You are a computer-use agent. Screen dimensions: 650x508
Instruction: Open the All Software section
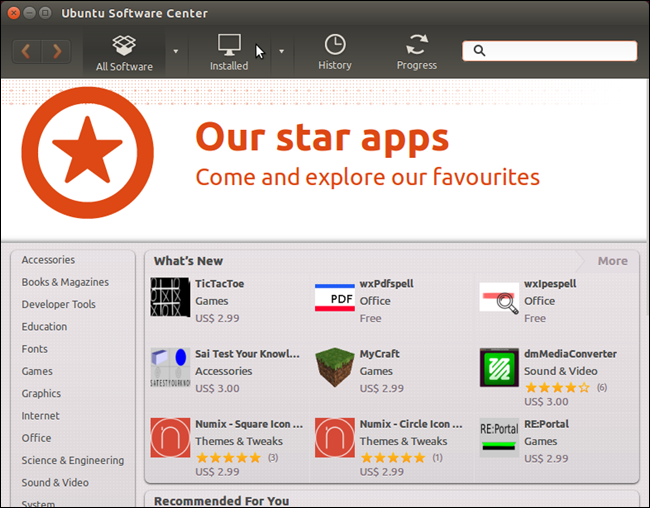pos(124,53)
